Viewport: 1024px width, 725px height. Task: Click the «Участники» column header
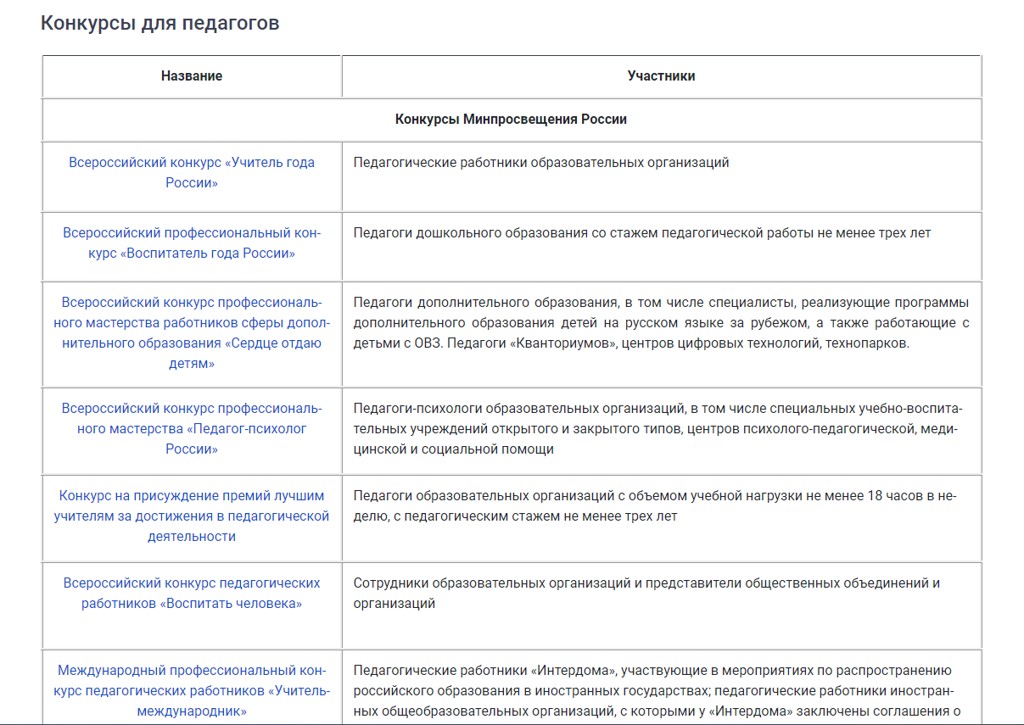[661, 76]
